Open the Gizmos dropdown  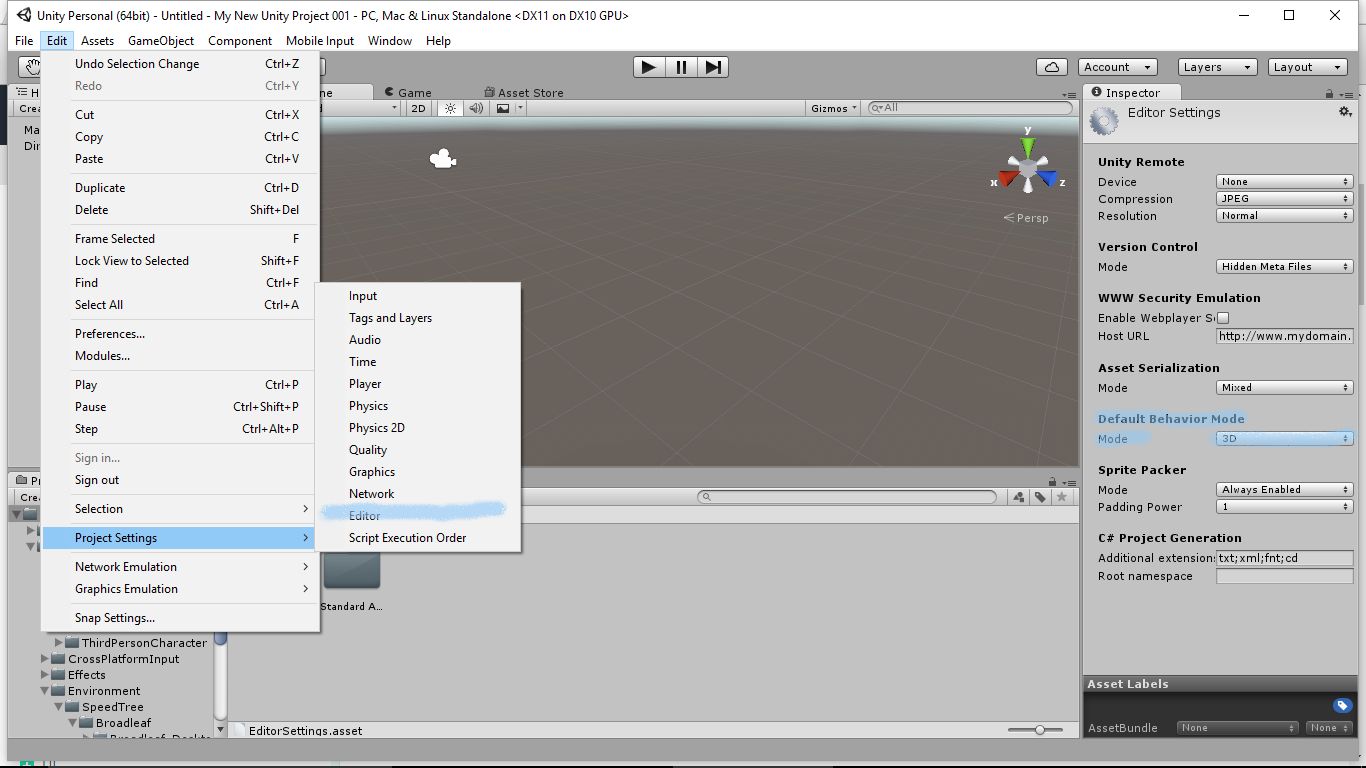832,108
